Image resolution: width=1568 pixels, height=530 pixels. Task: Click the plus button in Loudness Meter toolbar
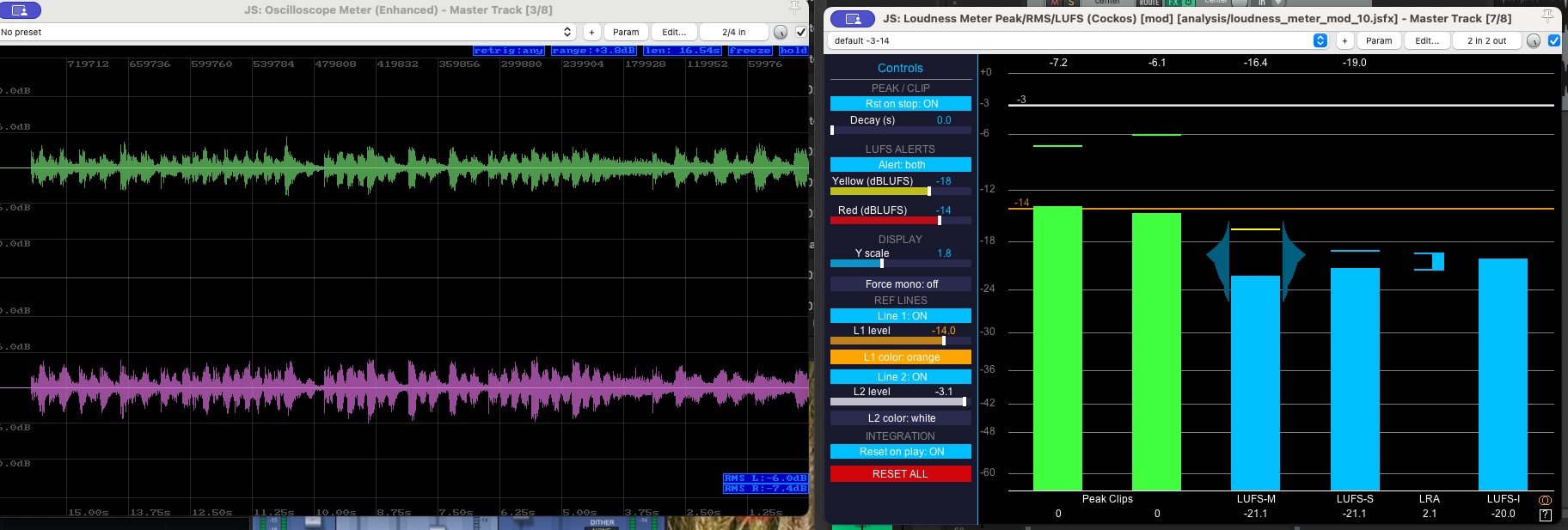[x=1344, y=40]
